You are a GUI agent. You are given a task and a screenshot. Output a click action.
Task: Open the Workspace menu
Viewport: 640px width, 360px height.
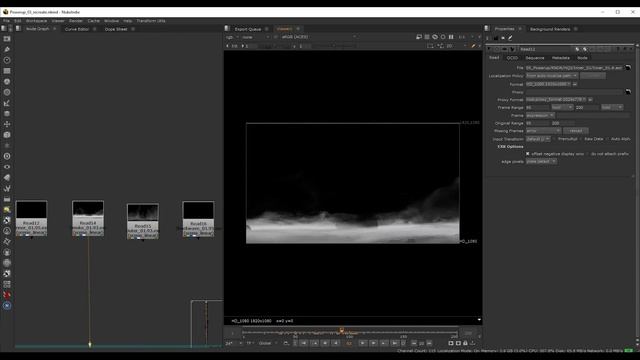coord(36,21)
